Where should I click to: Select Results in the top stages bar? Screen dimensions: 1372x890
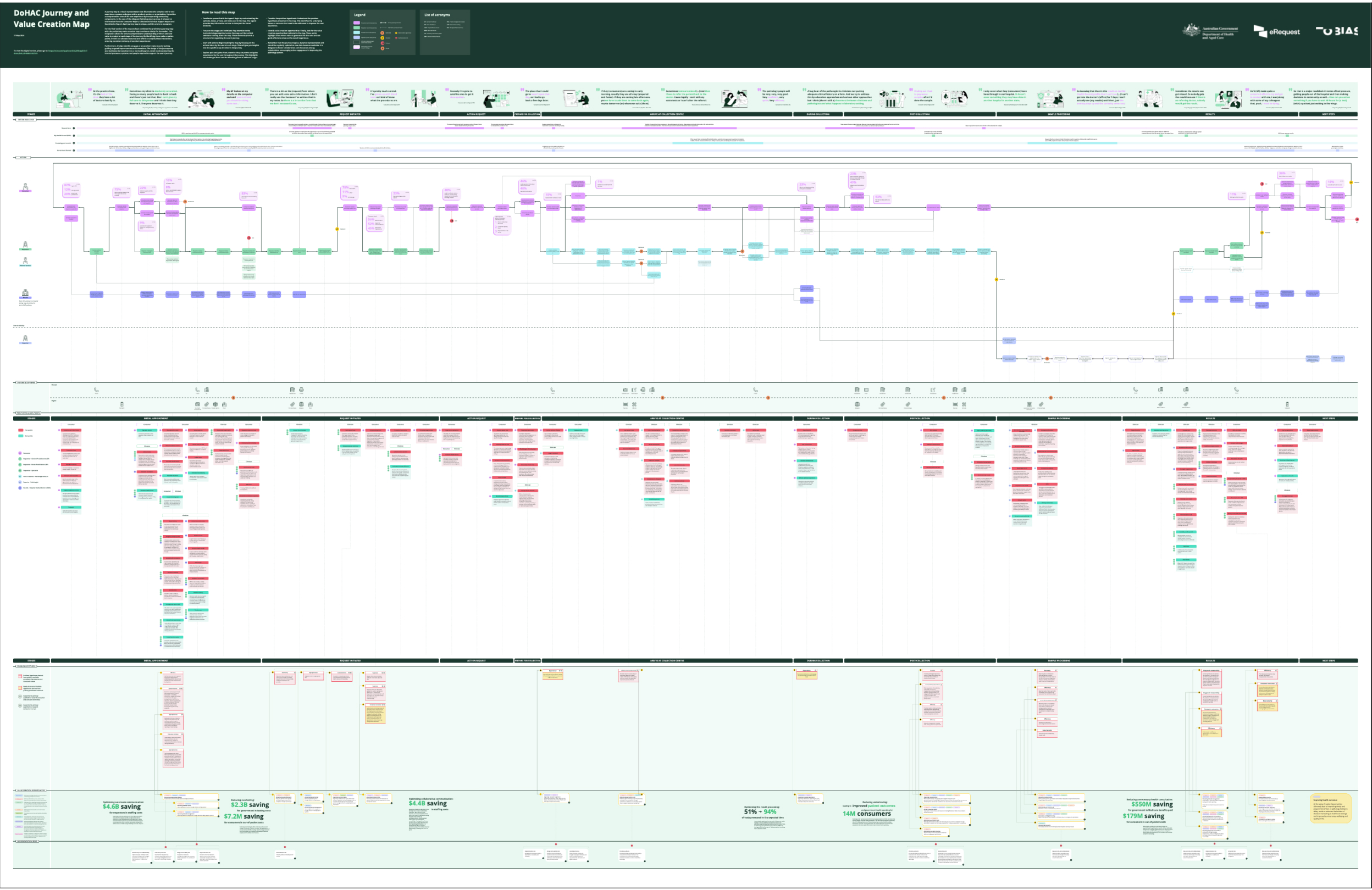(1210, 114)
